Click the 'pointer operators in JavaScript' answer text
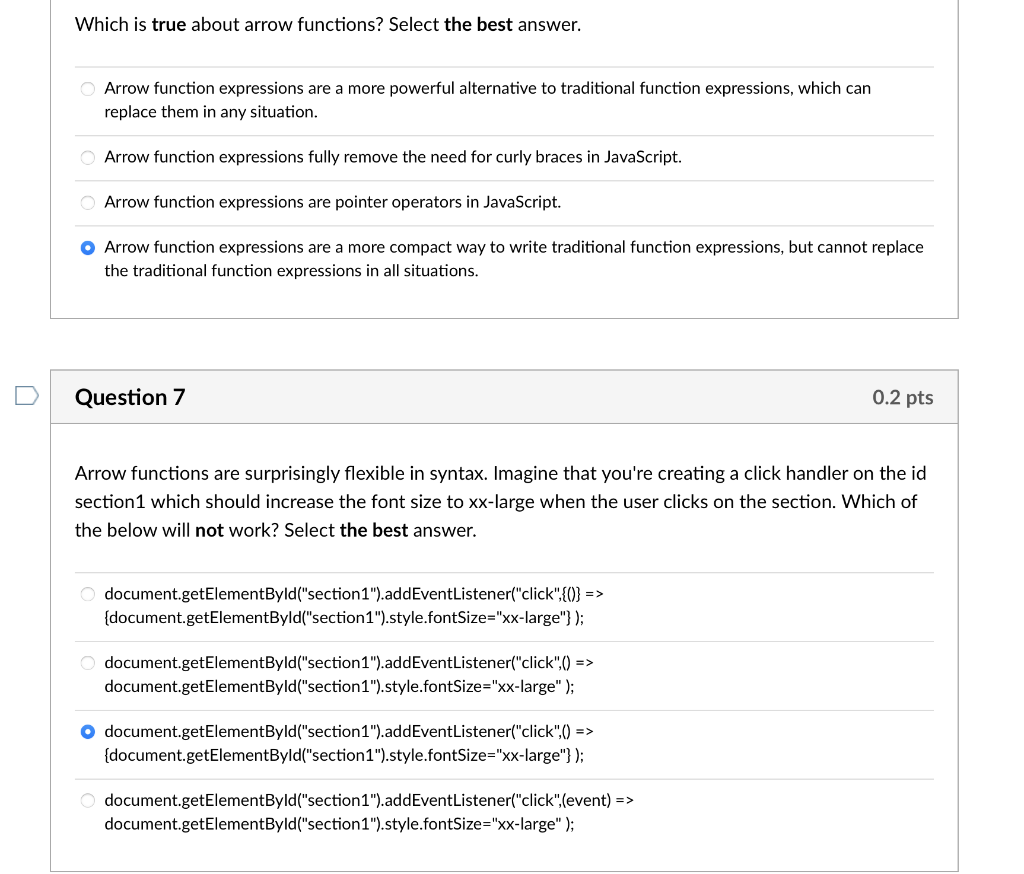 [x=332, y=202]
